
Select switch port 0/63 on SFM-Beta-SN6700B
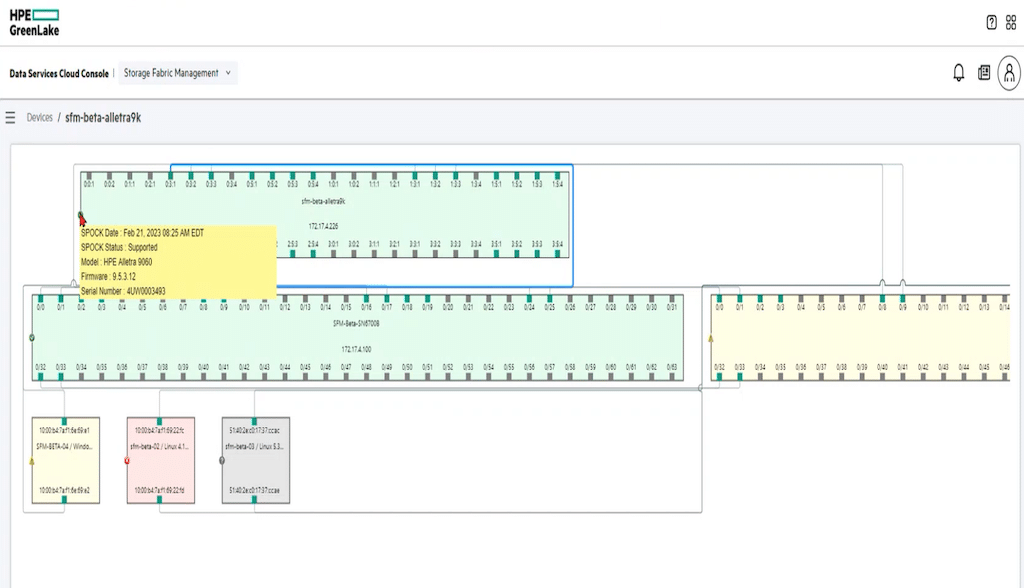pyautogui.click(x=671, y=376)
